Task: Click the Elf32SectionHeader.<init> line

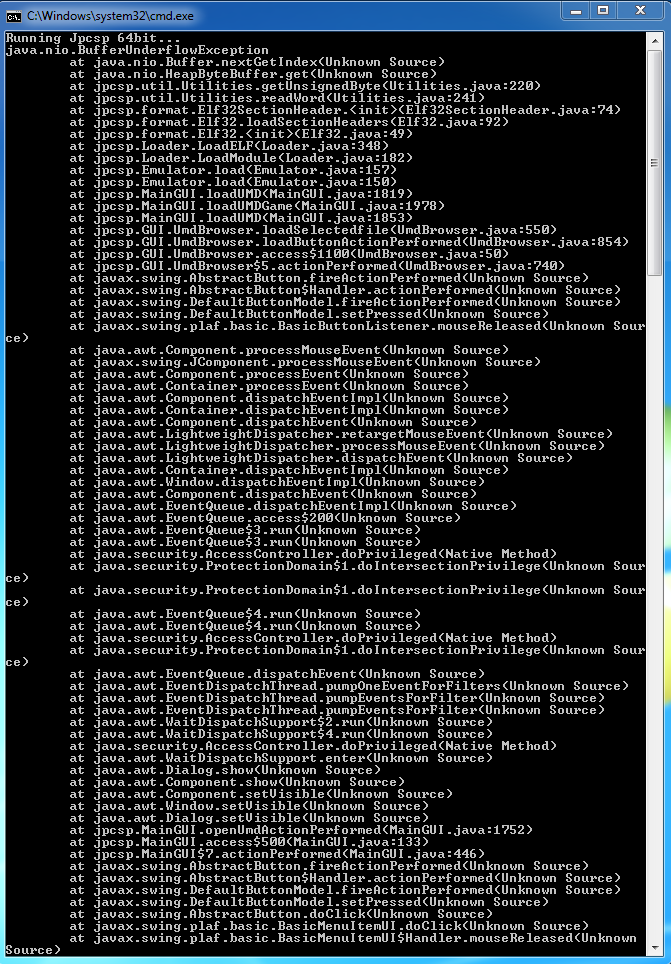Action: tap(344, 110)
